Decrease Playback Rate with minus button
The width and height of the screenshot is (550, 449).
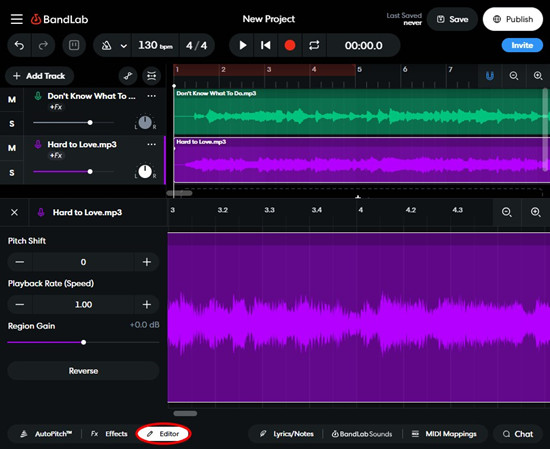[x=20, y=304]
